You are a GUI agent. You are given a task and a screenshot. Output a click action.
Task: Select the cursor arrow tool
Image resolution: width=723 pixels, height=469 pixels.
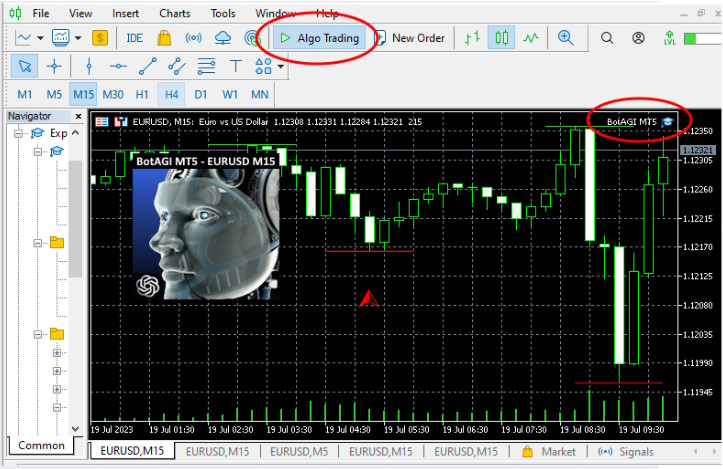[24, 66]
